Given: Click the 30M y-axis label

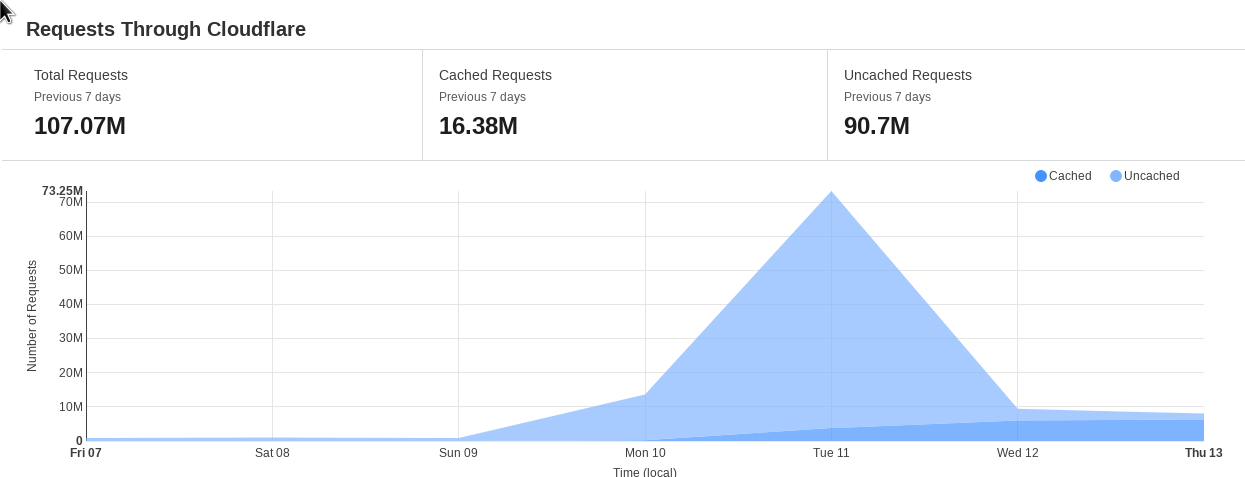Looking at the screenshot, I should pos(71,338).
